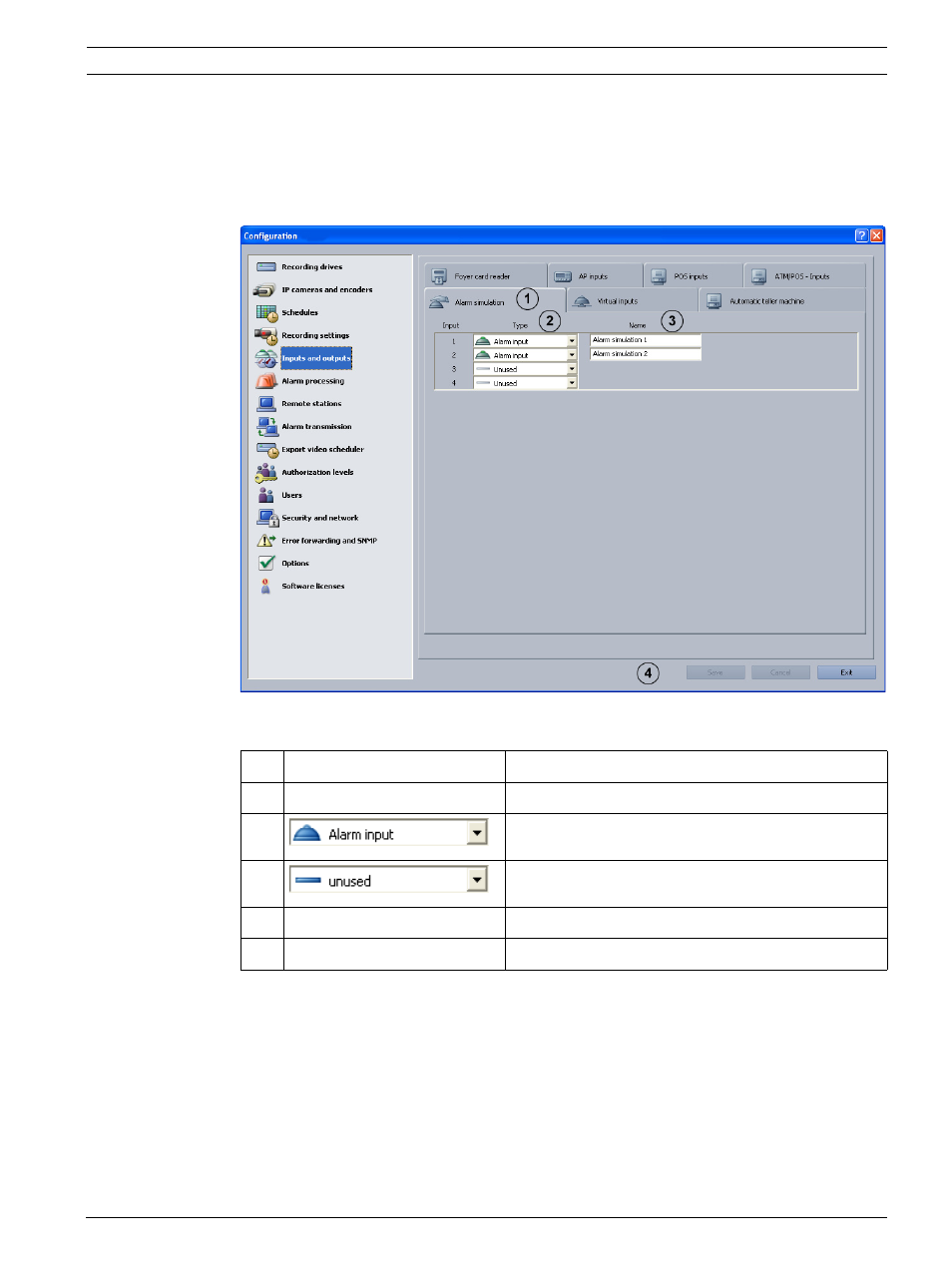Open the Users people icon
952x1270 pixels.
[265, 495]
